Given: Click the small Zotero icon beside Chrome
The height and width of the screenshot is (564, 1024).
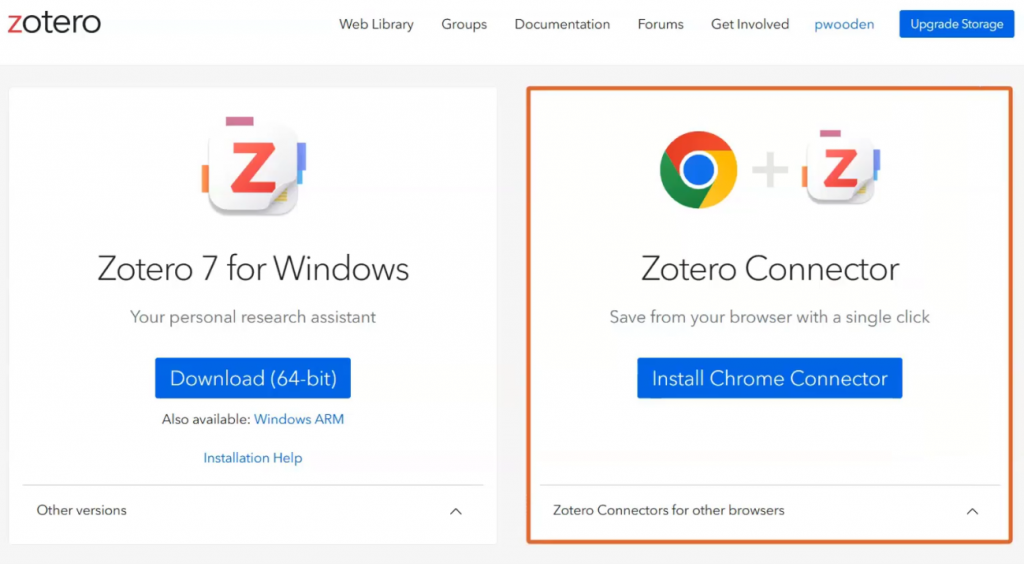Looking at the screenshot, I should click(840, 168).
